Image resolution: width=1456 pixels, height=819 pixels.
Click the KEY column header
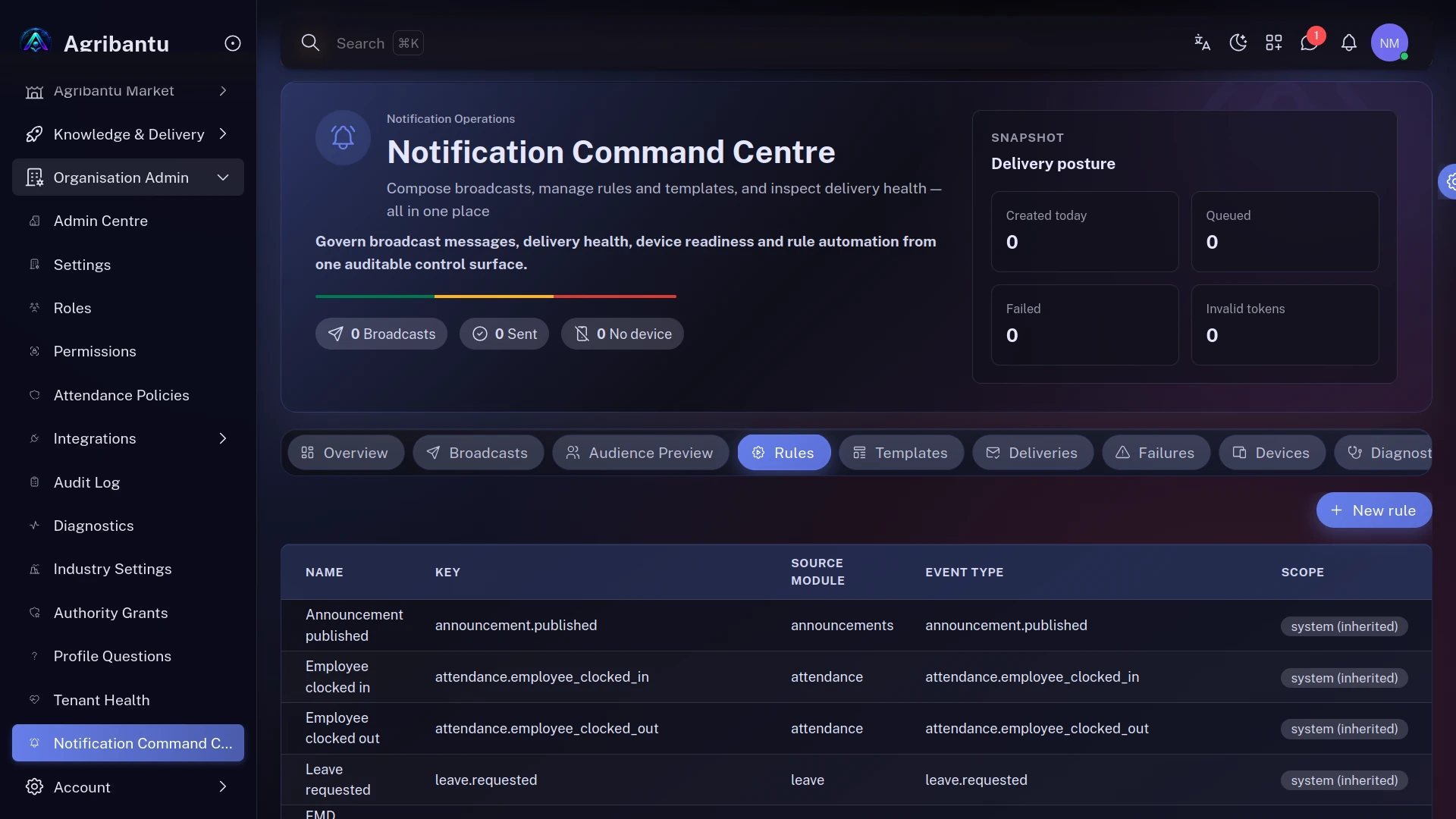(447, 573)
